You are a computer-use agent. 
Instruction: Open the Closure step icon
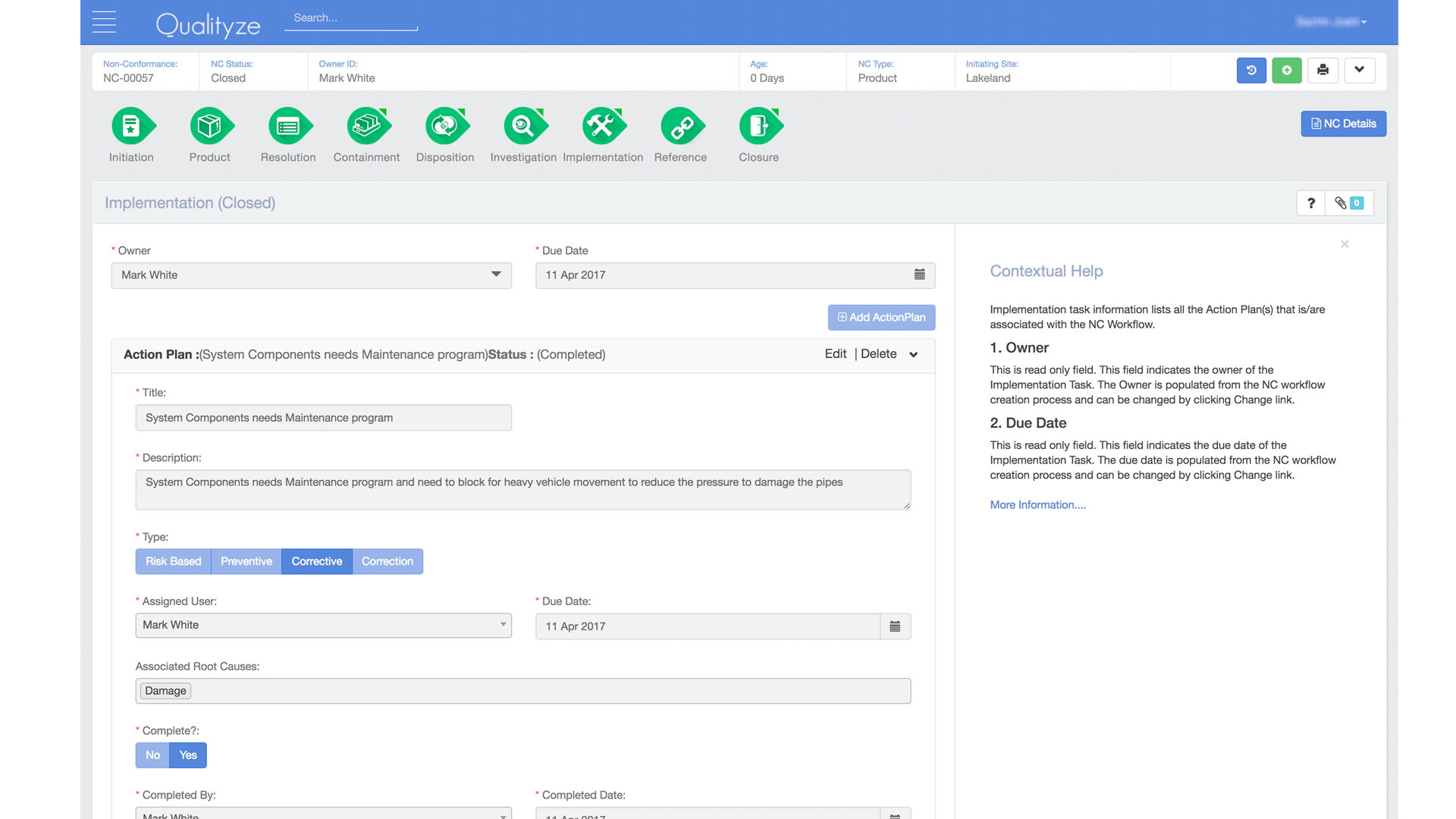point(759,126)
